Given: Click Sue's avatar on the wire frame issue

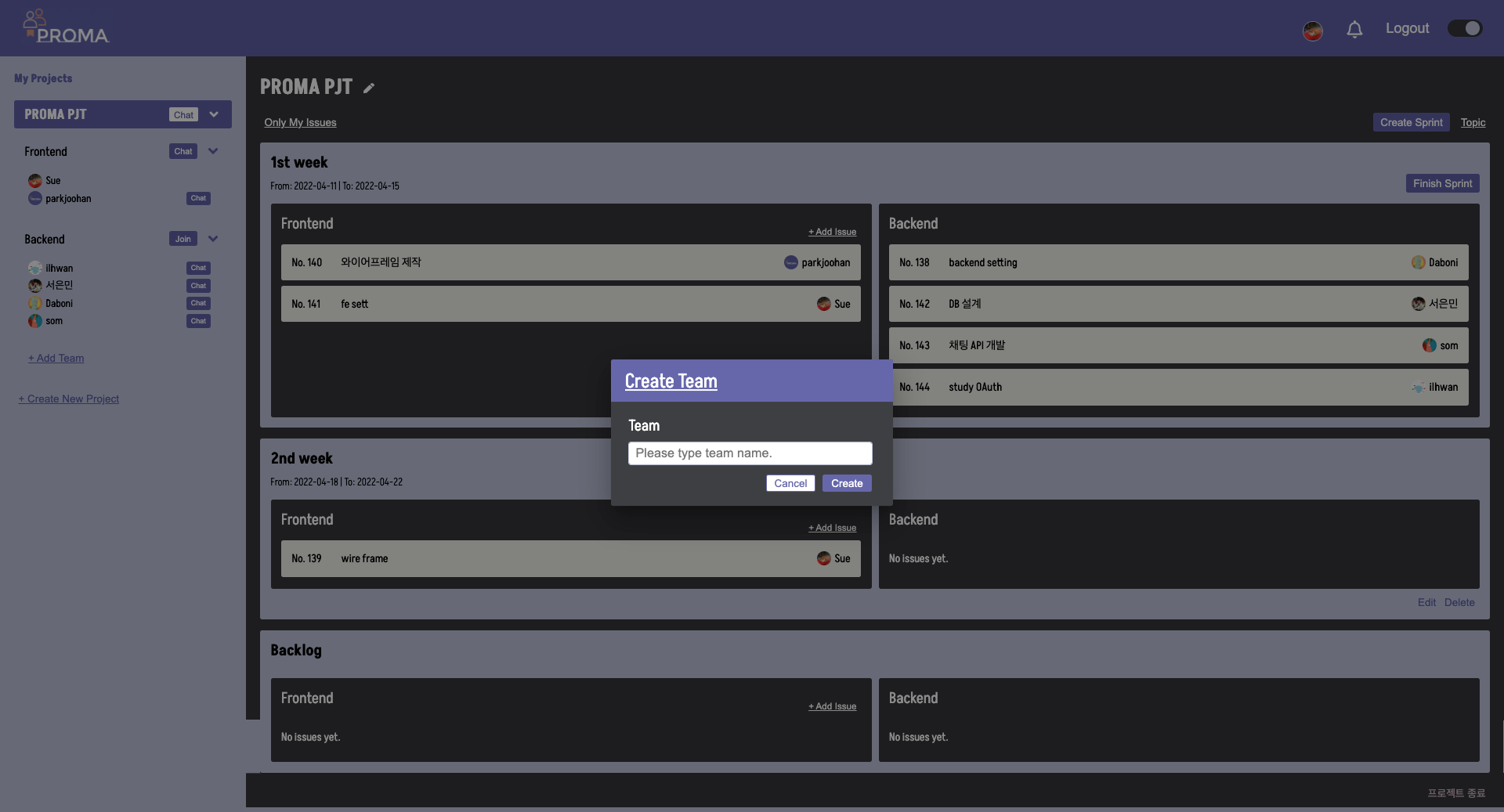Looking at the screenshot, I should (x=823, y=558).
